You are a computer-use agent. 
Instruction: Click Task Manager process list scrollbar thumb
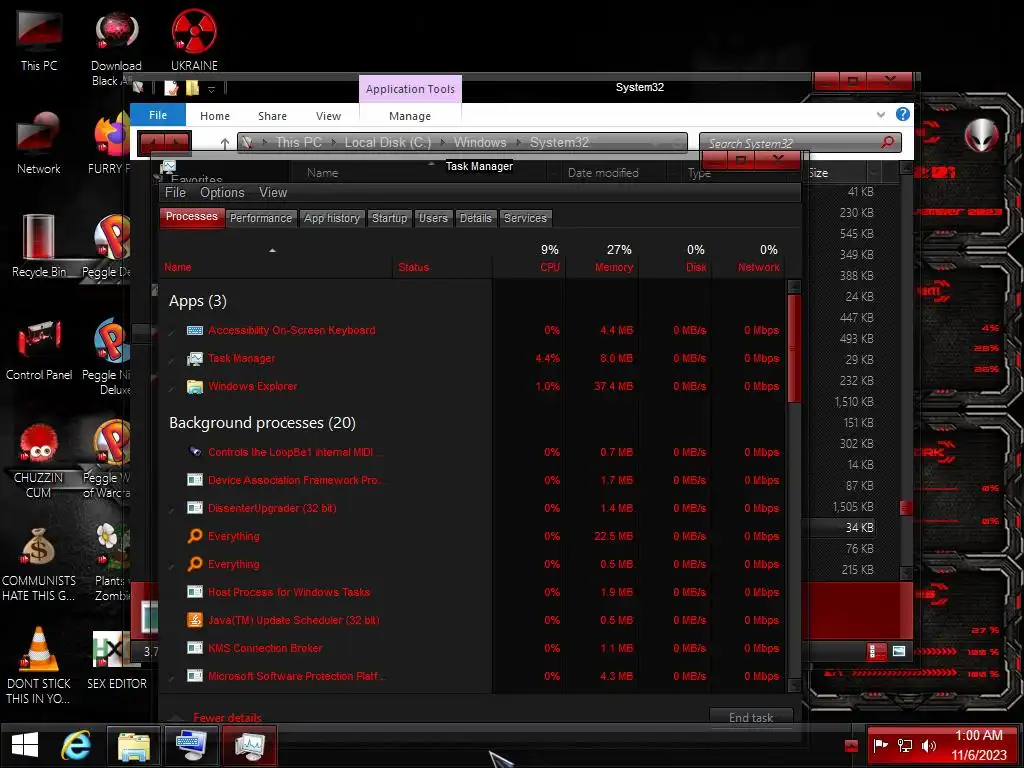[794, 349]
